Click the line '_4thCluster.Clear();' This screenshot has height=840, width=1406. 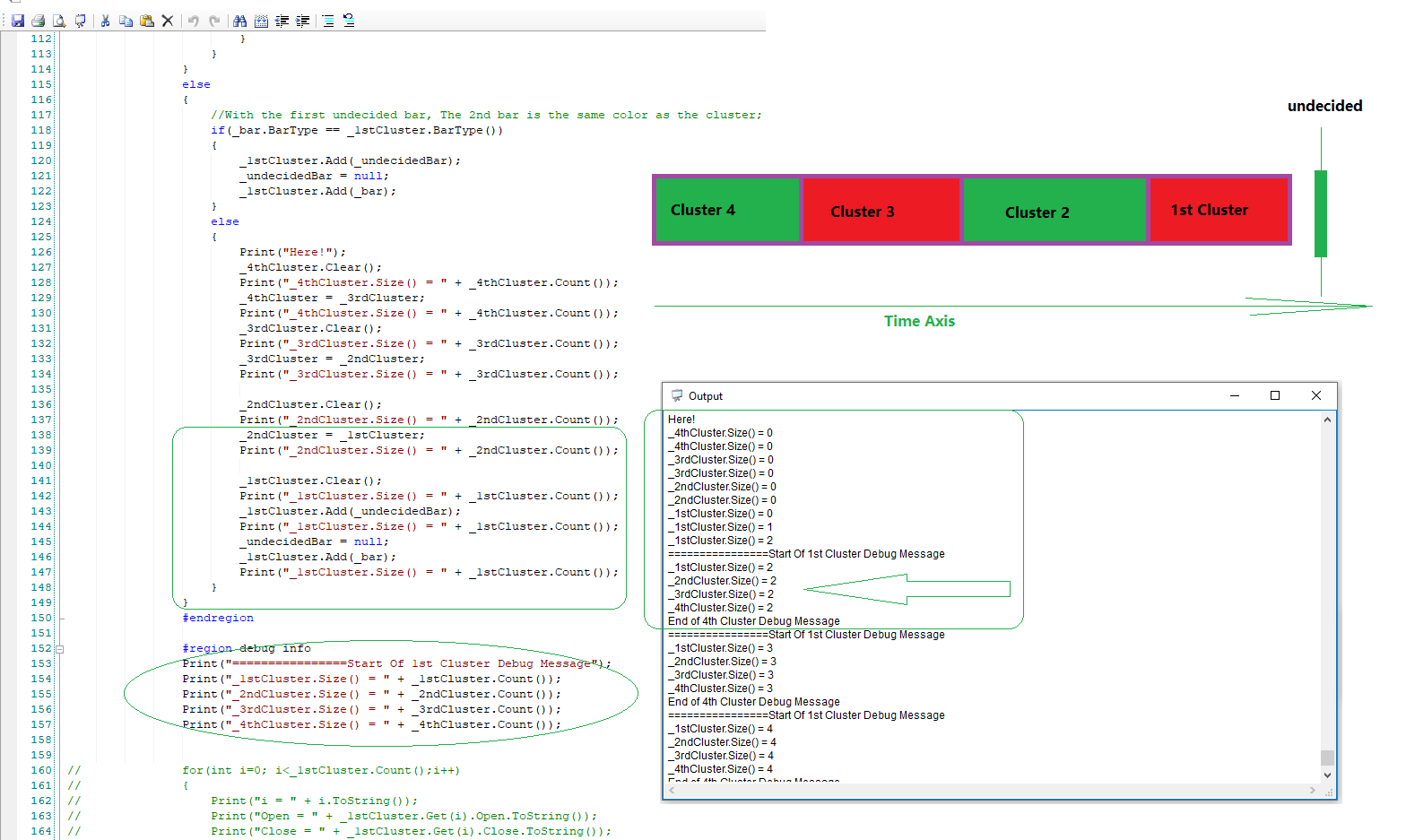[x=310, y=267]
